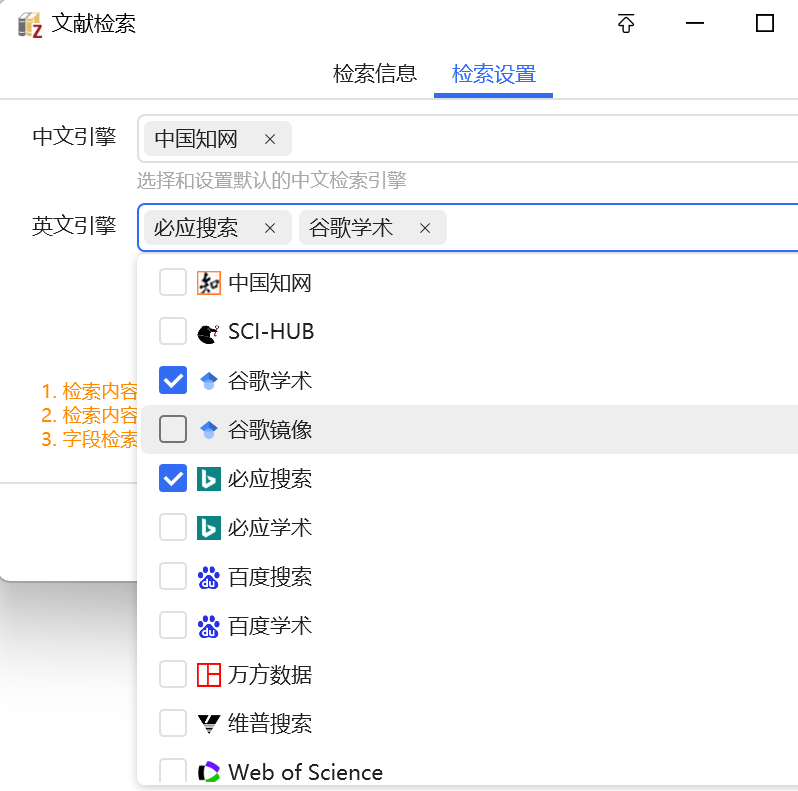Screen dimensions: 798x791
Task: Click the 维普搜索 triangle icon
Action: tap(209, 724)
